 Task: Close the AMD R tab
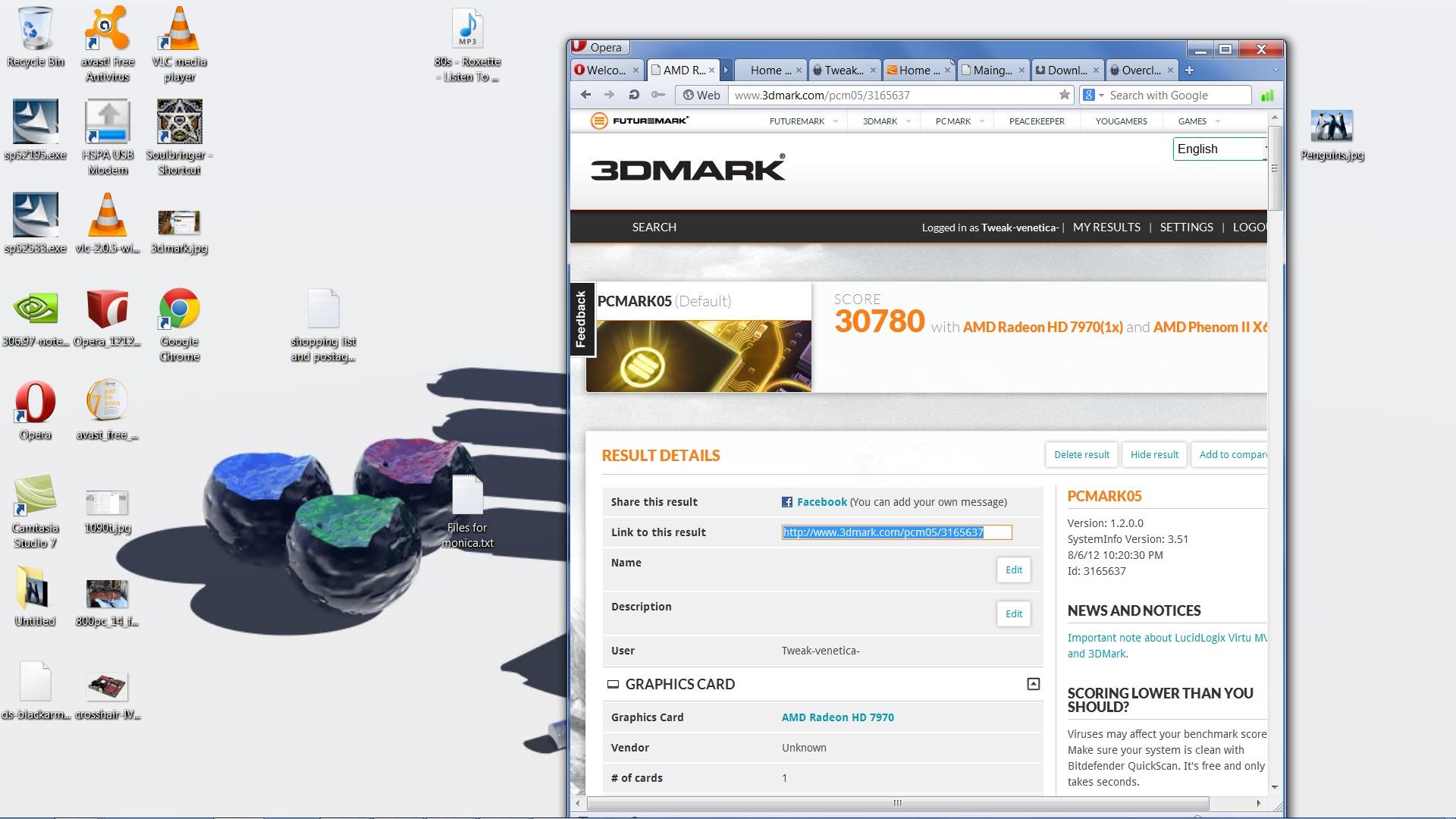coord(711,70)
